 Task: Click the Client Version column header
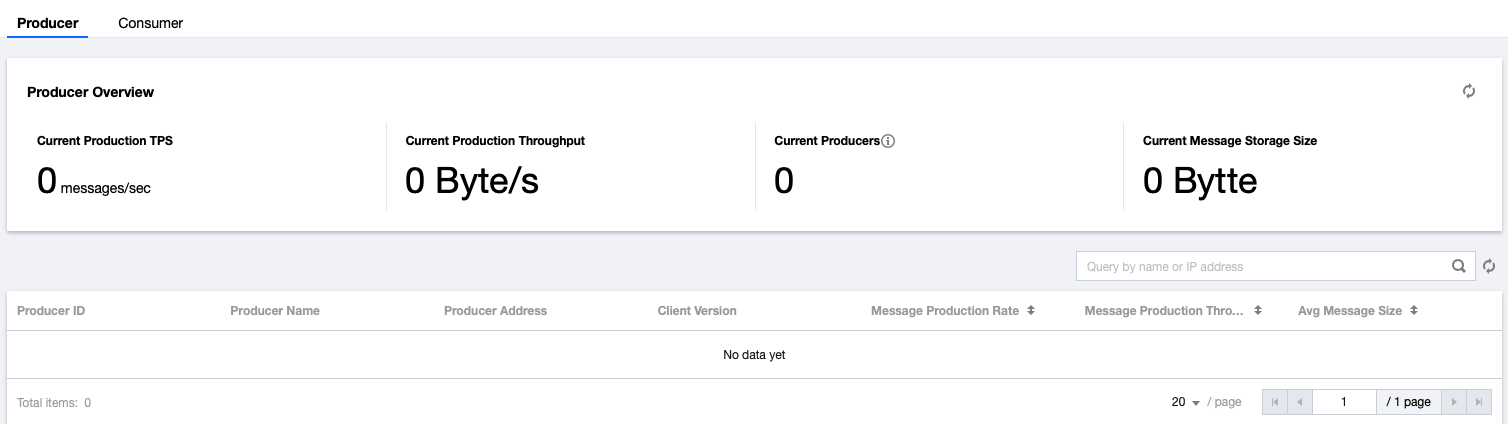697,311
